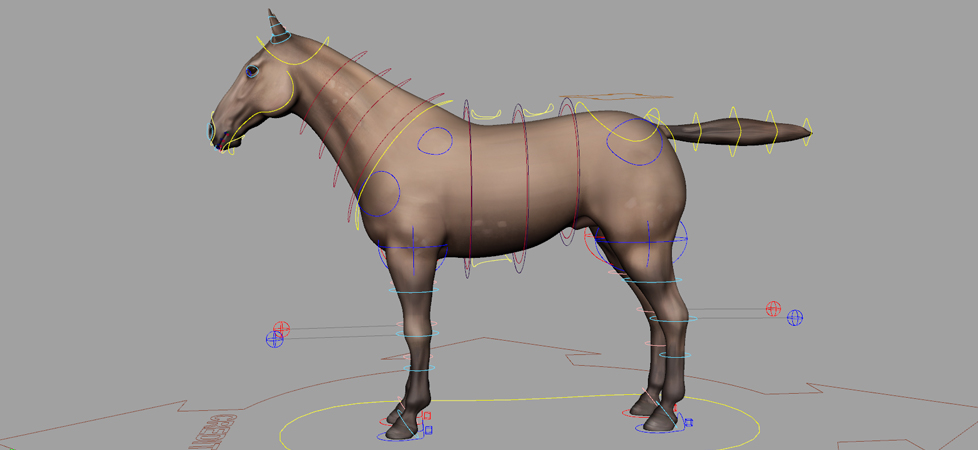Select the blue cross control on the upper front leg
978x450 pixels.
(412, 246)
